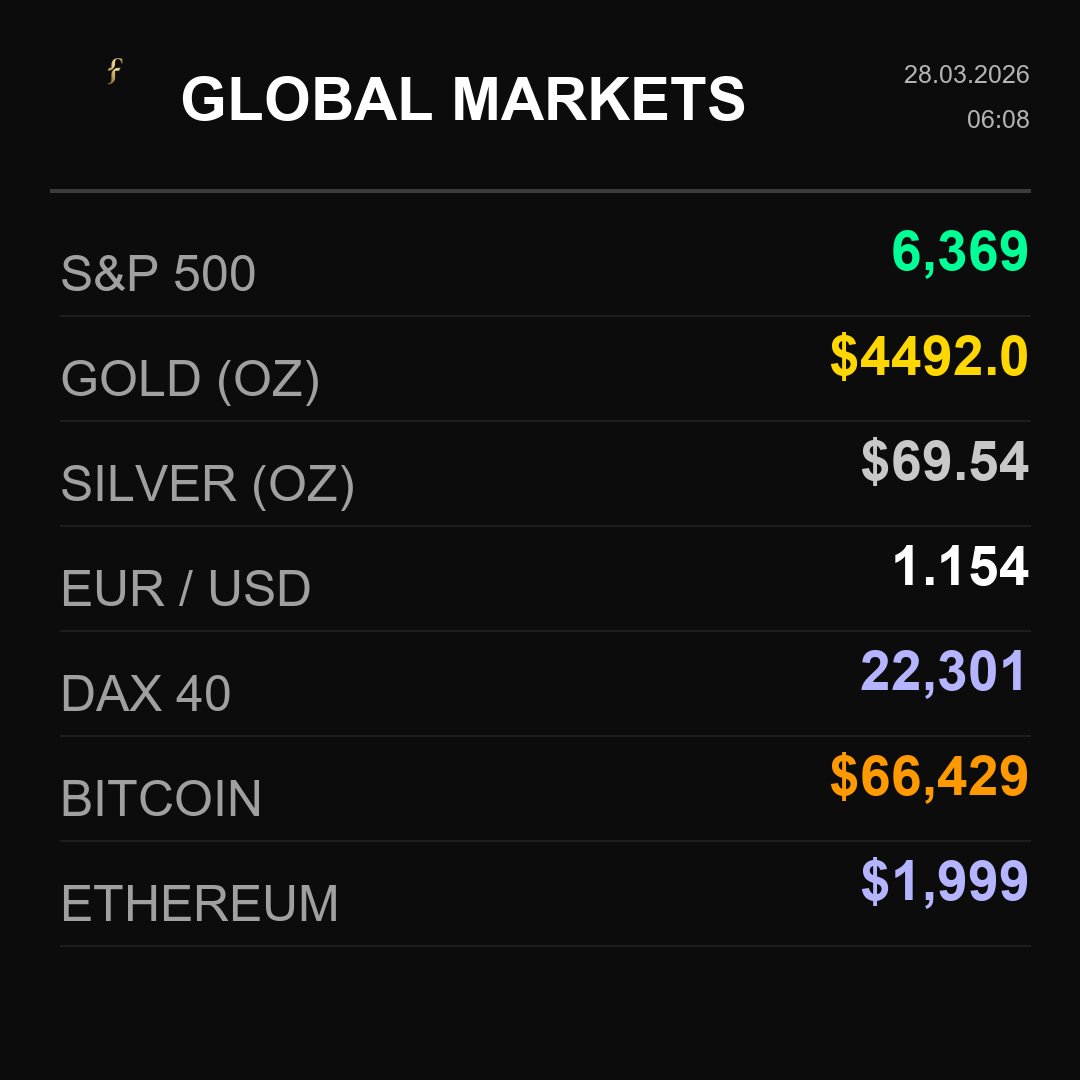Open the DAX 40 label
Image resolution: width=1080 pixels, height=1080 pixels.
145,694
